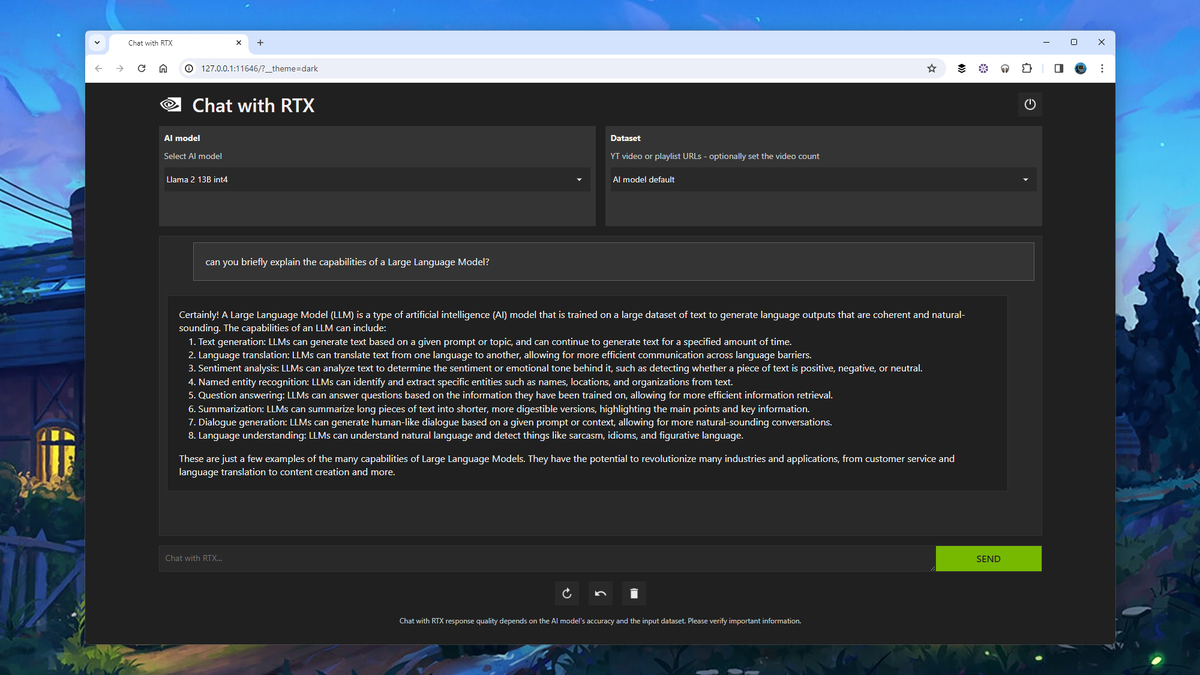
Task: Click the 'AI model' panel heading
Action: coord(182,138)
